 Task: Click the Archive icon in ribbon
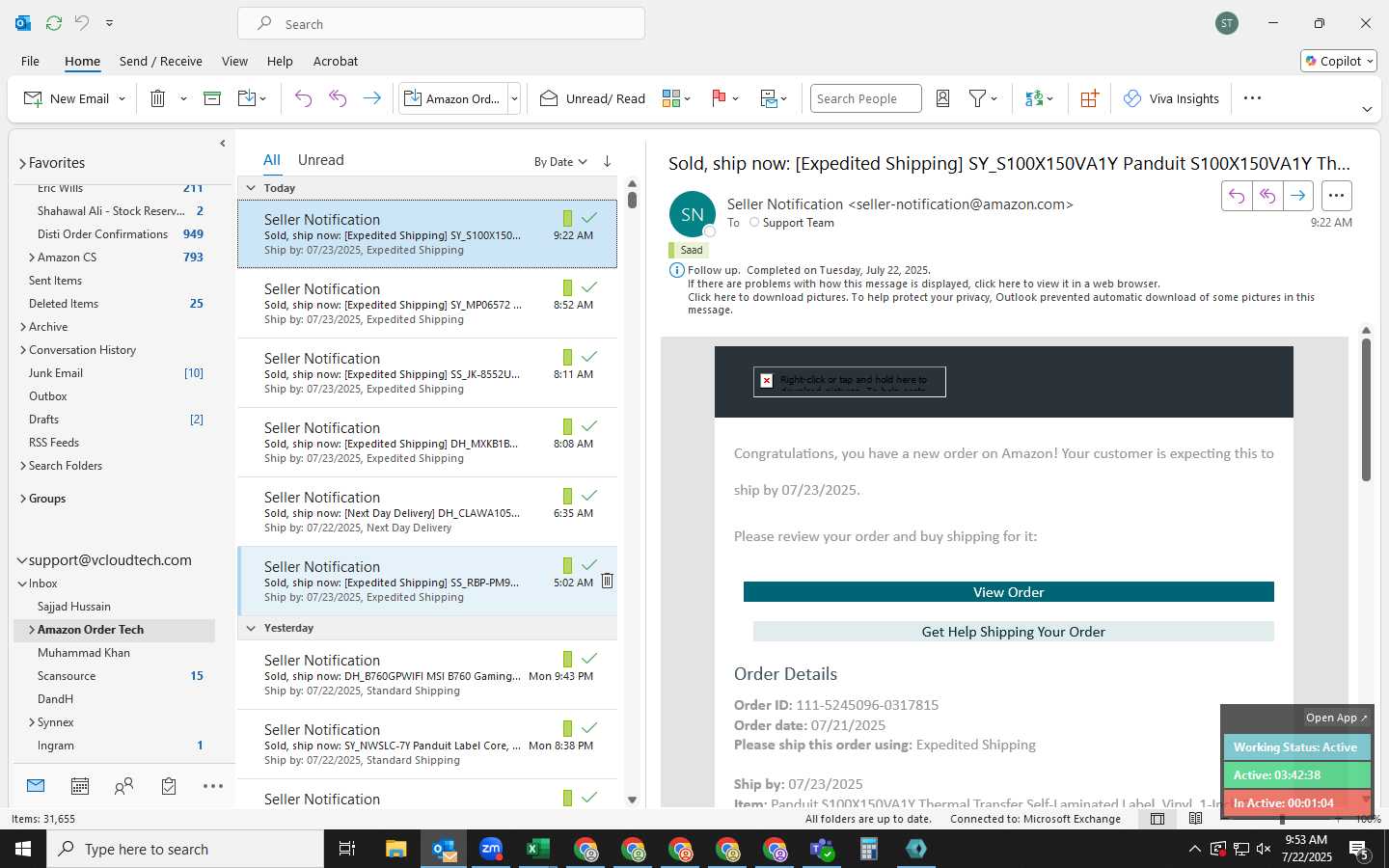click(x=212, y=98)
